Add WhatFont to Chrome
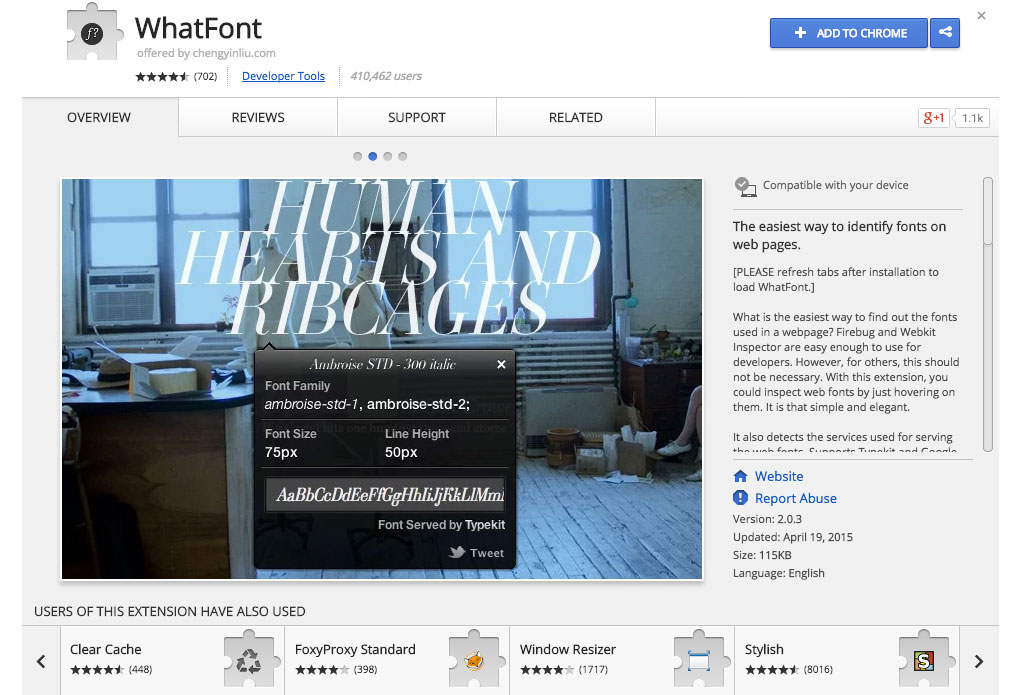 (849, 33)
